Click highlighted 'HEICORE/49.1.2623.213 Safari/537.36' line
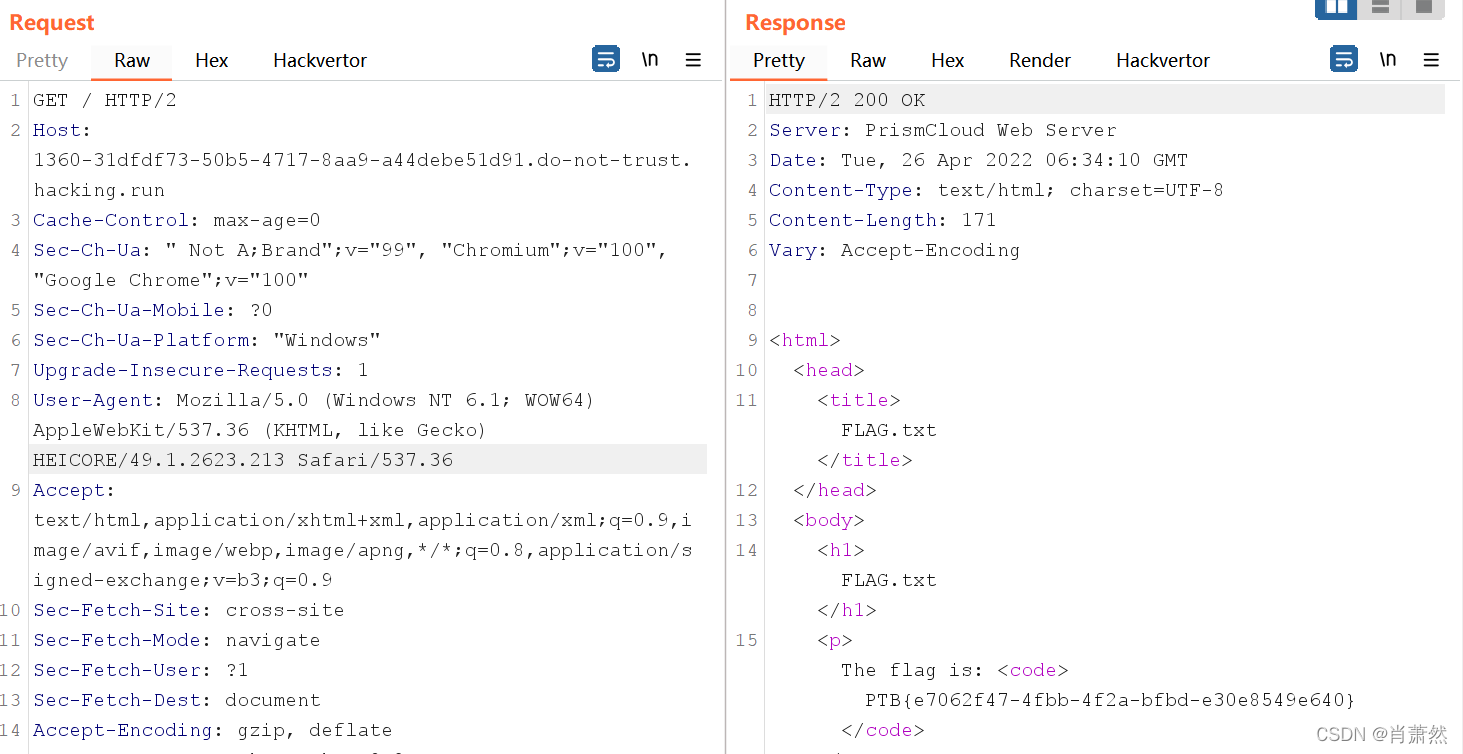Image resolution: width=1463 pixels, height=754 pixels. click(x=243, y=460)
